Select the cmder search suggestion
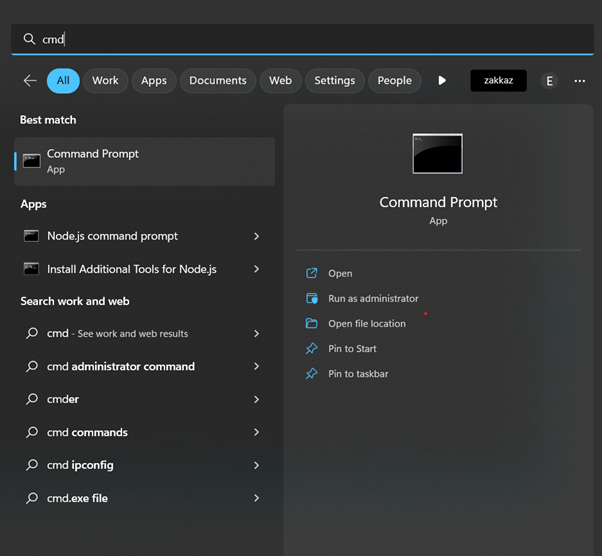Screen dimensions: 602x556 [x=63, y=399]
